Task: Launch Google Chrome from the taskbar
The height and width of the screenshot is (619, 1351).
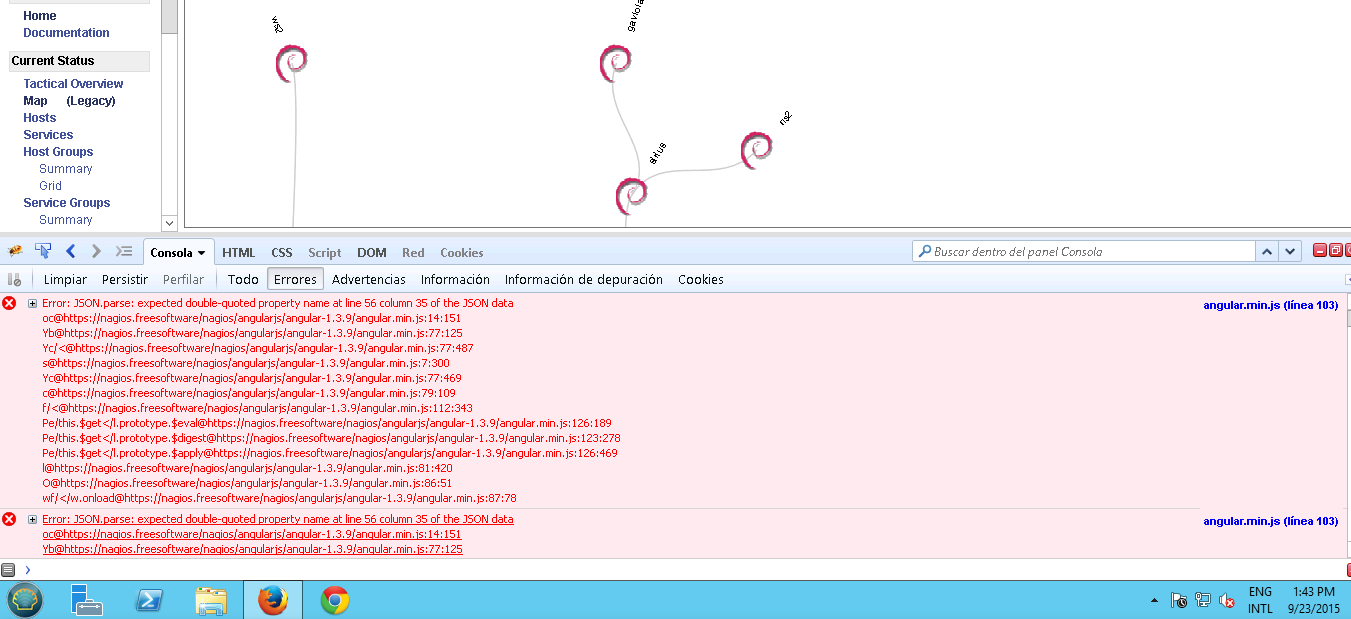Action: tap(335, 600)
